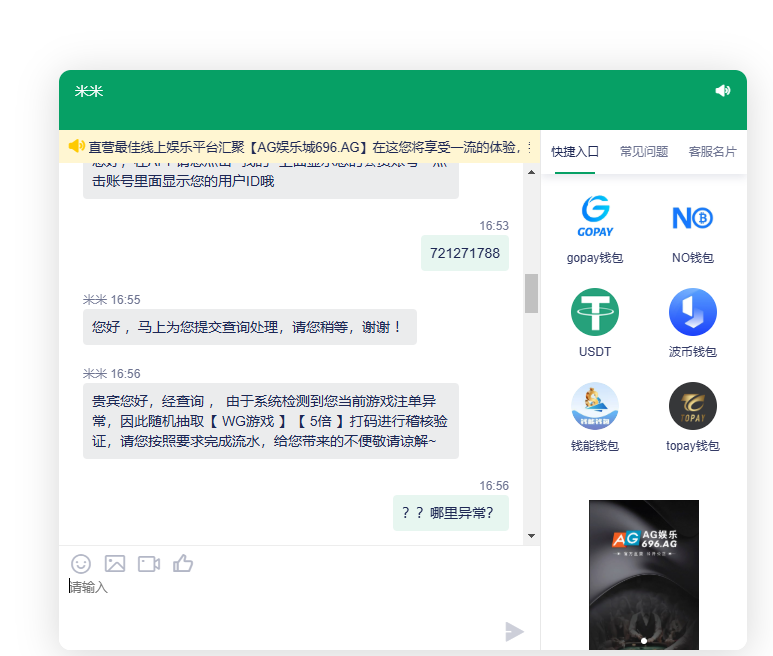Viewport: 773px width, 656px height.
Task: Open the topay wallet icon
Action: [x=693, y=406]
